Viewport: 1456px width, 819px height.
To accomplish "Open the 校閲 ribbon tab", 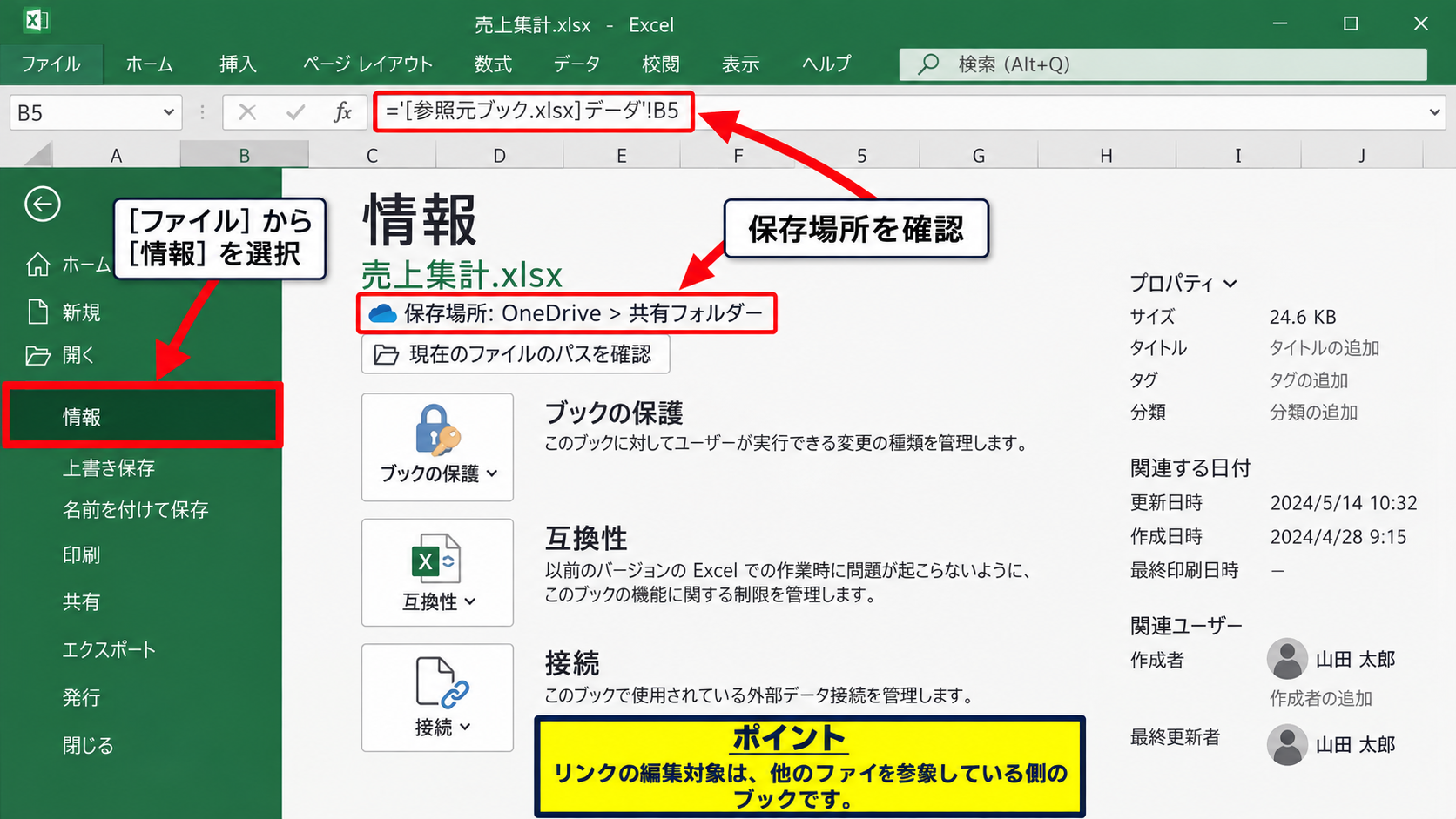I will (x=660, y=64).
